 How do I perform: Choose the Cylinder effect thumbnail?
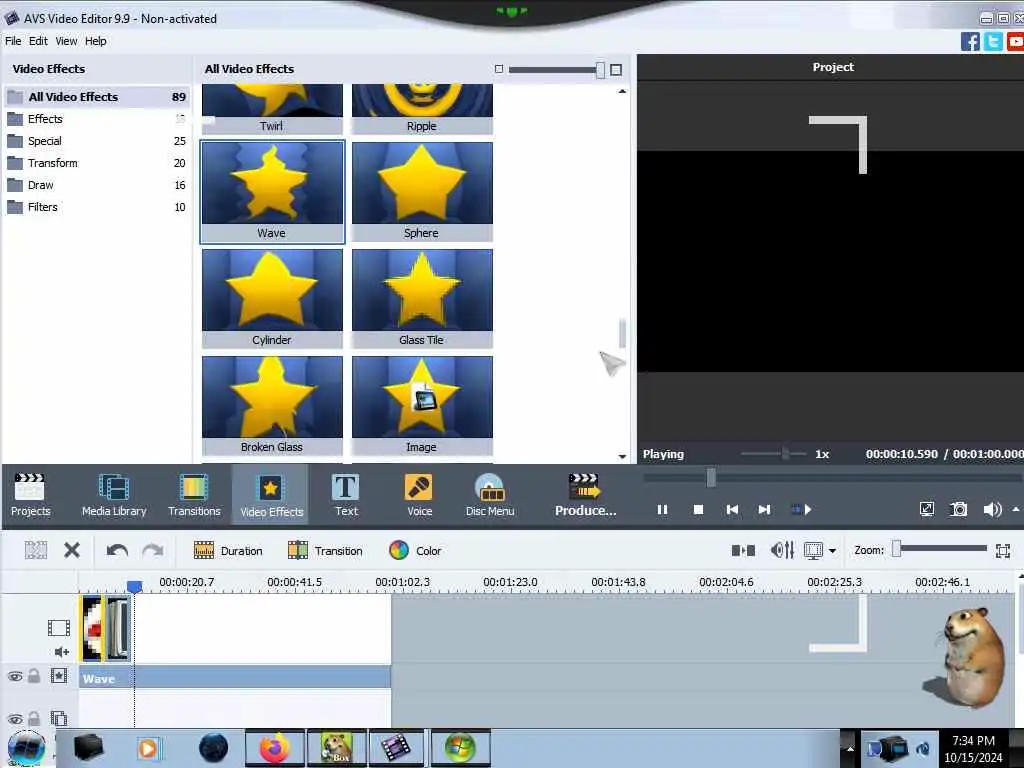coord(272,298)
